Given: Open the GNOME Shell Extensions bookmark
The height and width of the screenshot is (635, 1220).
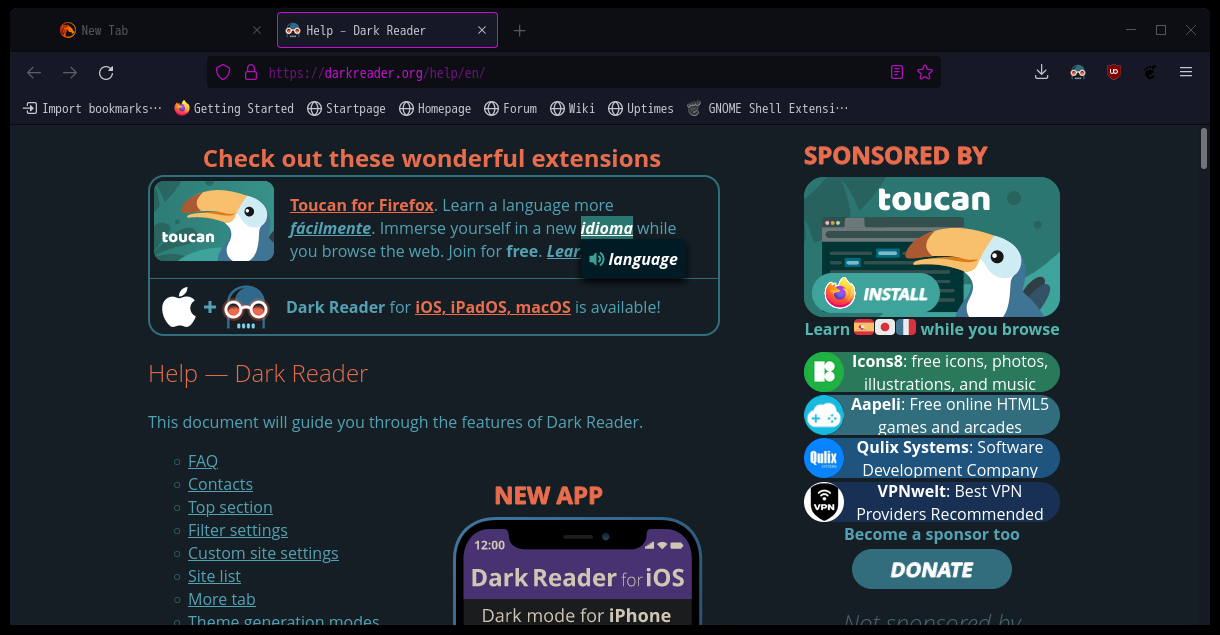Looking at the screenshot, I should [767, 108].
